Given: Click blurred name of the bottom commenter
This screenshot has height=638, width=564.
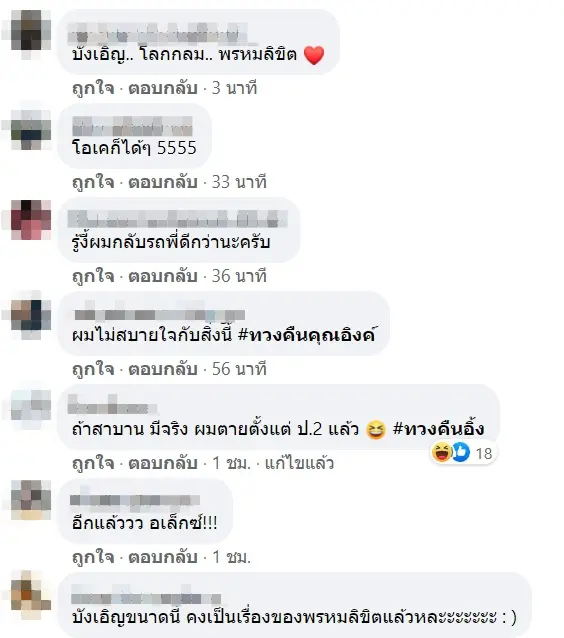Looking at the screenshot, I should (146, 597).
